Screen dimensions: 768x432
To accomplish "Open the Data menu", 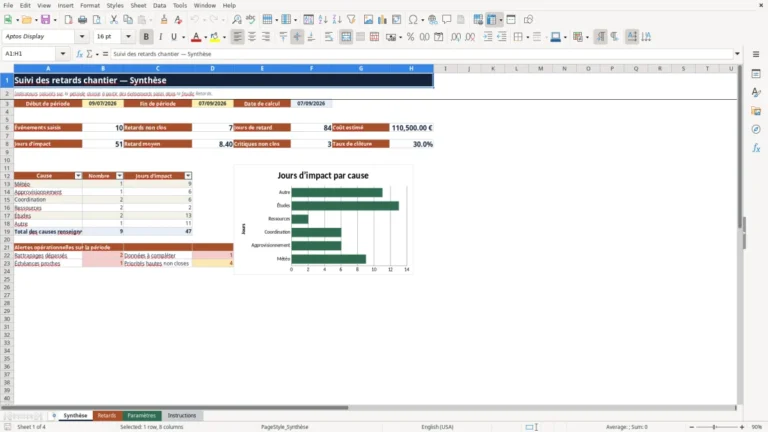I will pos(159,5).
